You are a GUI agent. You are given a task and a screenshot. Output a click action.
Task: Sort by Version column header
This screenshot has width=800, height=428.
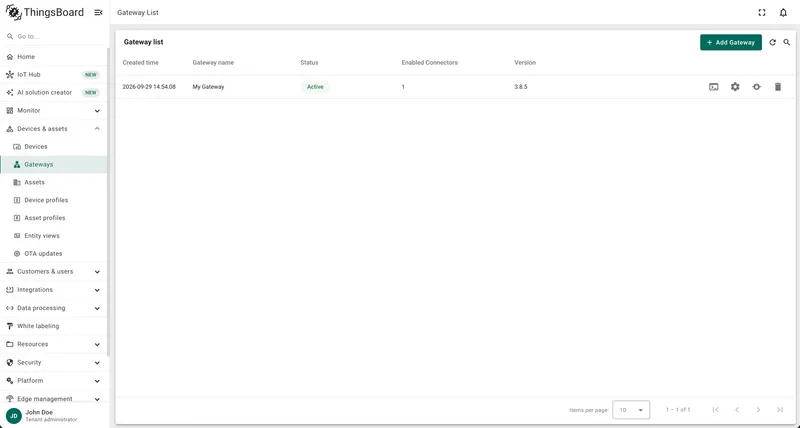click(525, 63)
